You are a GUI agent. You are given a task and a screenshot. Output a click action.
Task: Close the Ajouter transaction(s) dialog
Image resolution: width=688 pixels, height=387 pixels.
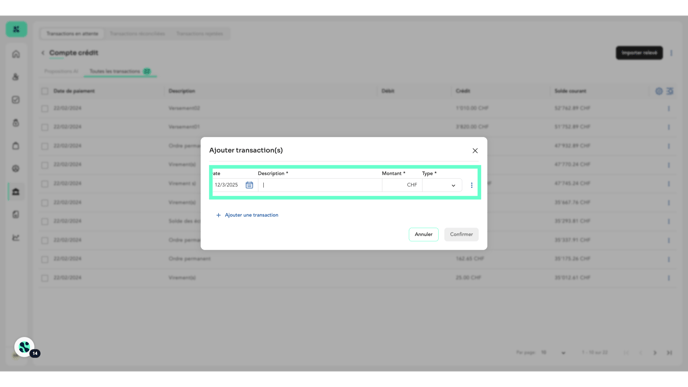click(475, 150)
